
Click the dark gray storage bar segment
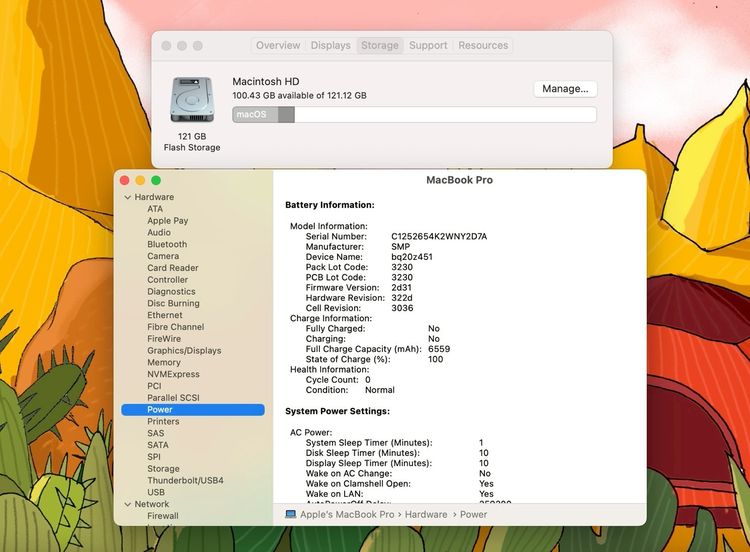(286, 115)
